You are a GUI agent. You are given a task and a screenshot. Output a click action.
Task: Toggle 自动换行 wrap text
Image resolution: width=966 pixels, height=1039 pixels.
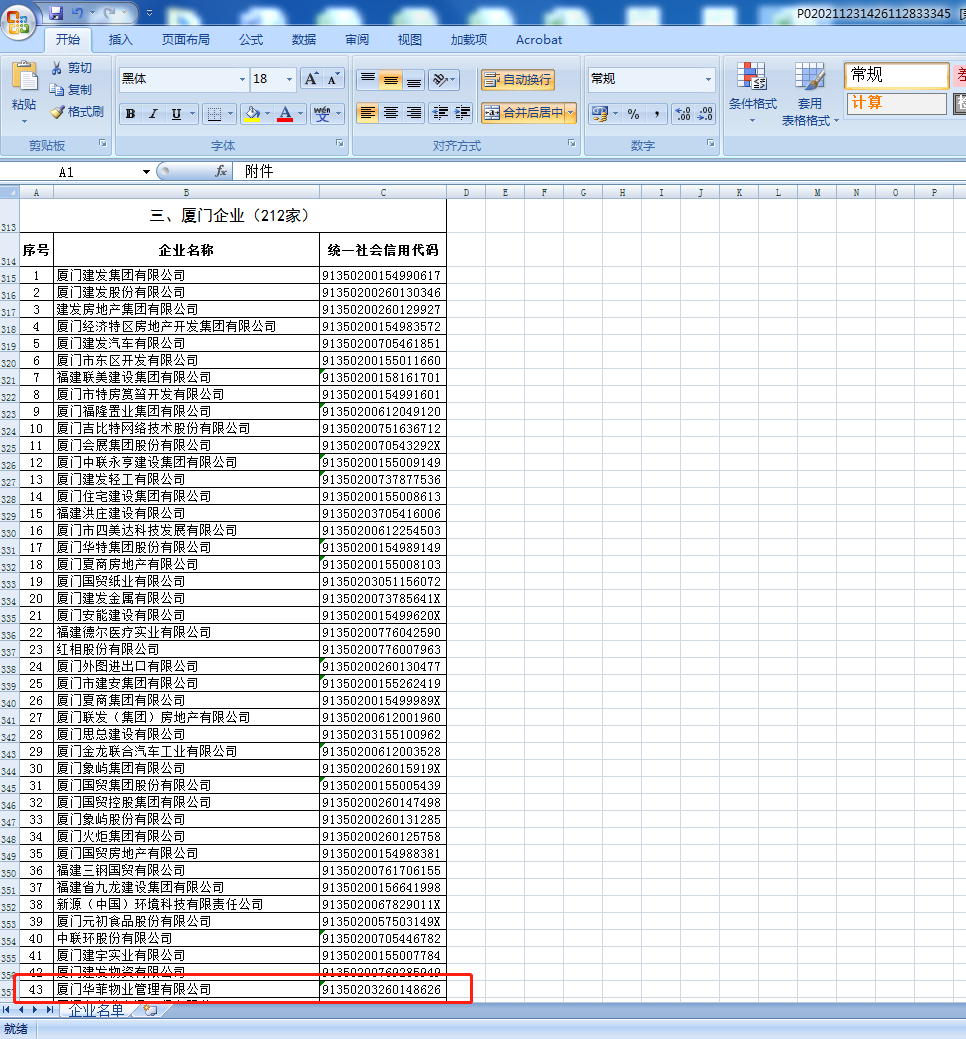(x=518, y=80)
